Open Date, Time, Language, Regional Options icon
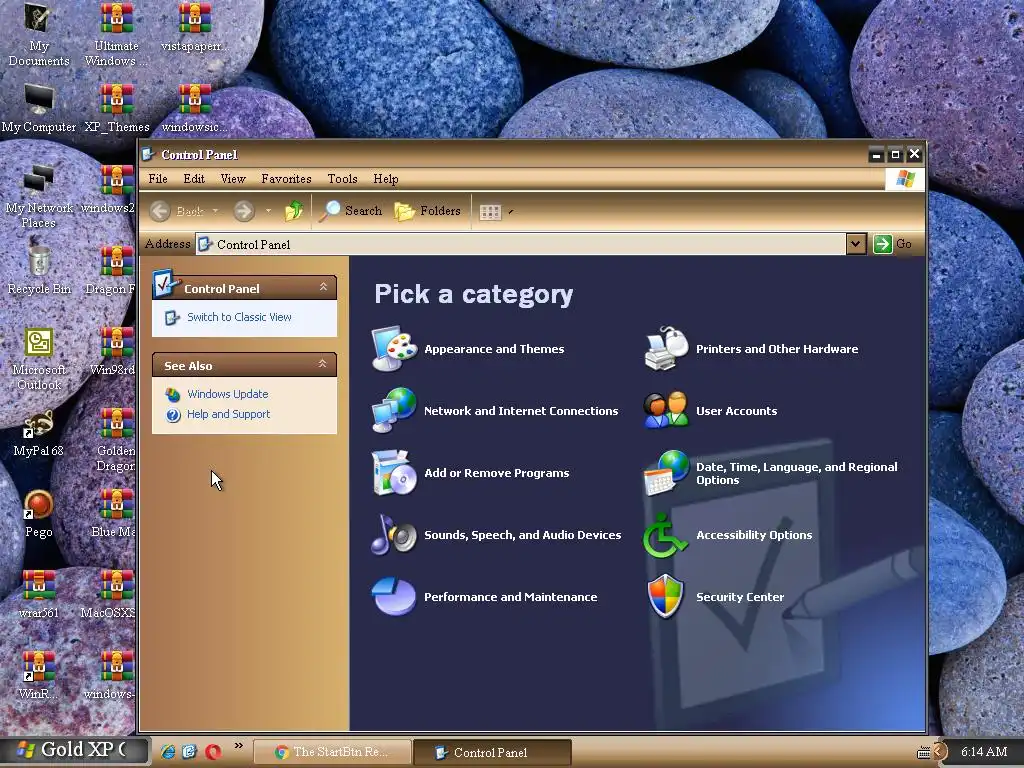 pos(666,472)
